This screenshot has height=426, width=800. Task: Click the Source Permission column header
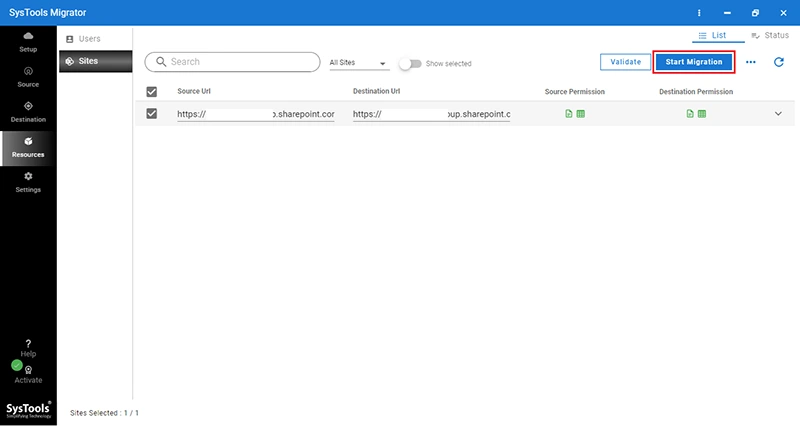pos(574,92)
